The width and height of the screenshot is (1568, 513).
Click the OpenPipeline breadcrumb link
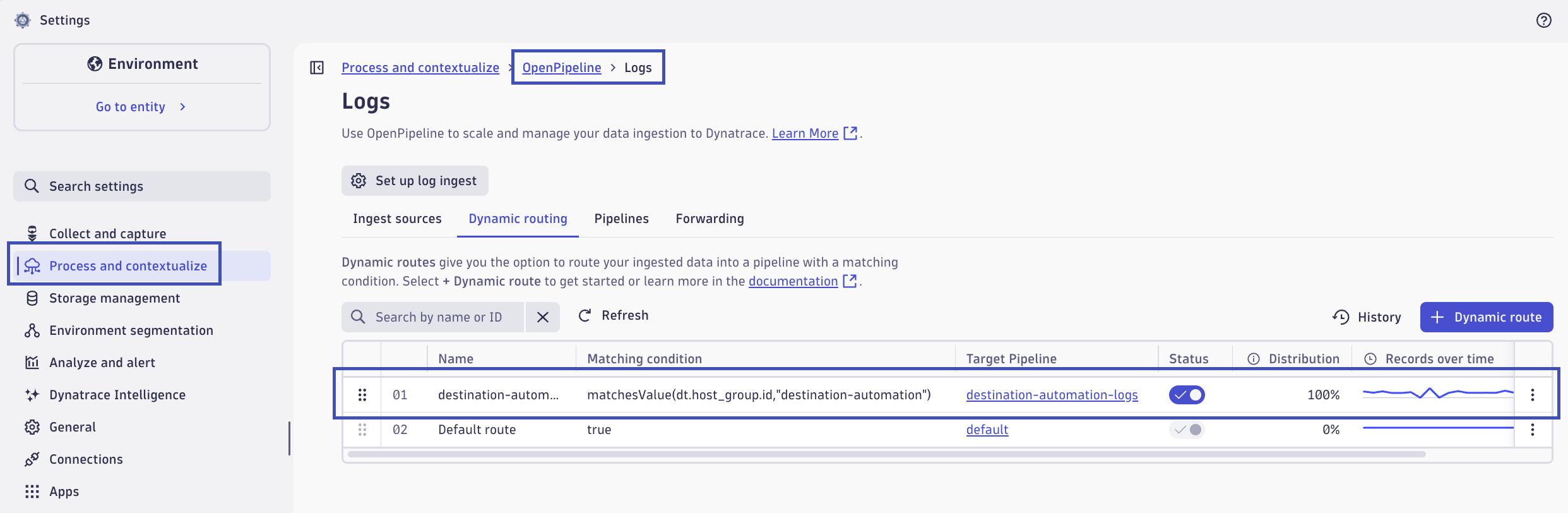(561, 68)
